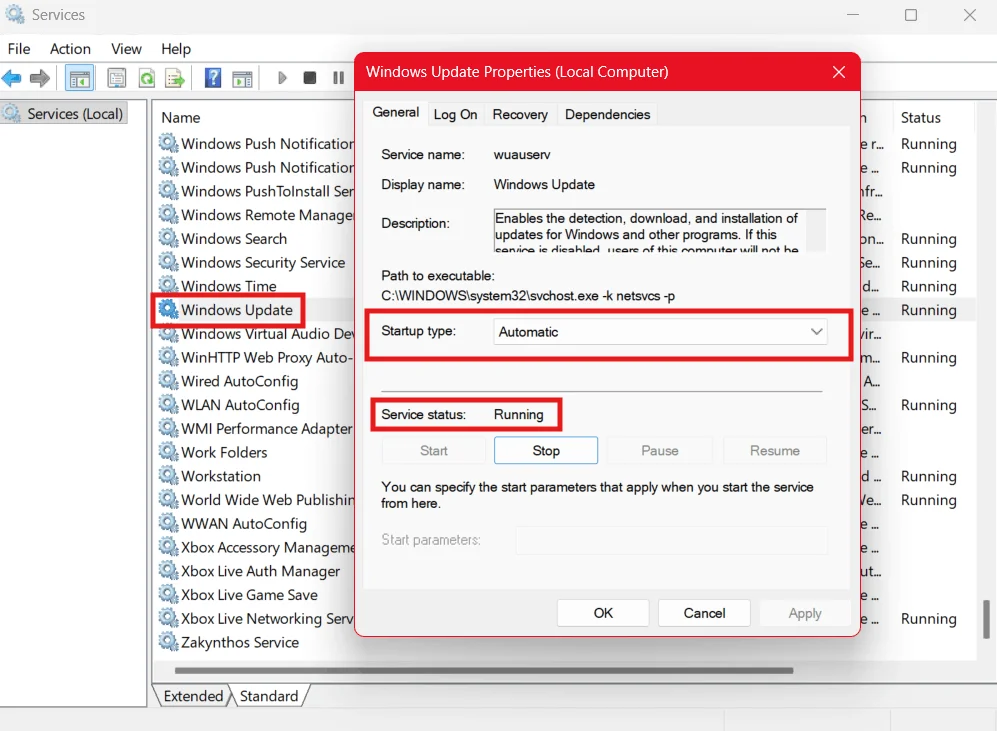Open the Action menu
997x731 pixels.
(71, 49)
